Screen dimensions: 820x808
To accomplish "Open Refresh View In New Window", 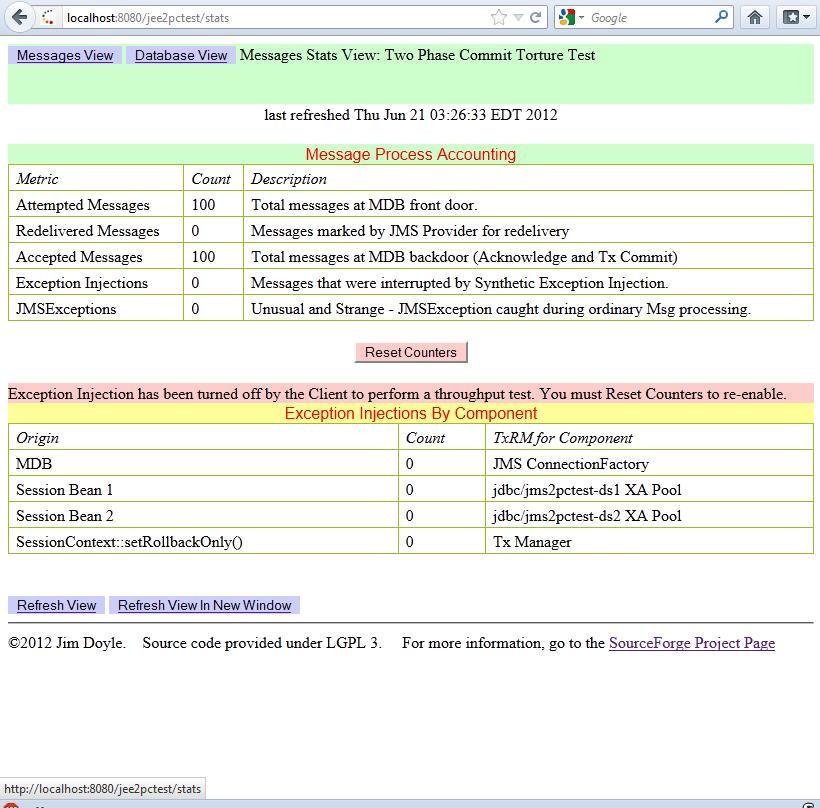I will [x=204, y=605].
